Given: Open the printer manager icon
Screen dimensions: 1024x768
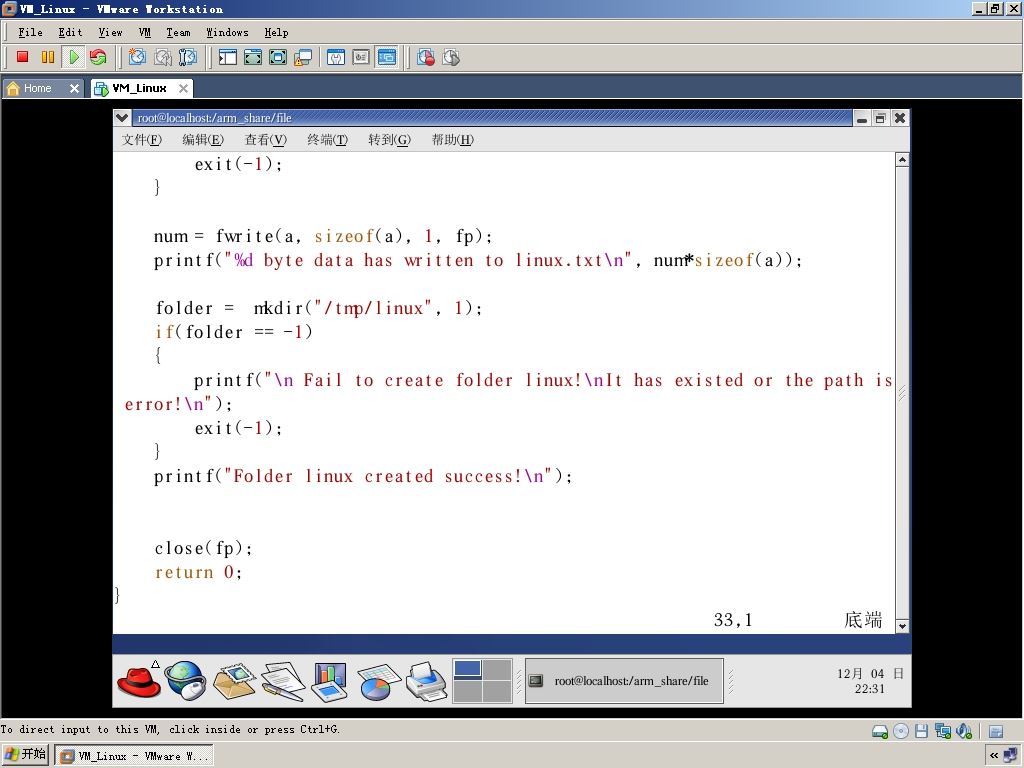Looking at the screenshot, I should pos(426,681).
